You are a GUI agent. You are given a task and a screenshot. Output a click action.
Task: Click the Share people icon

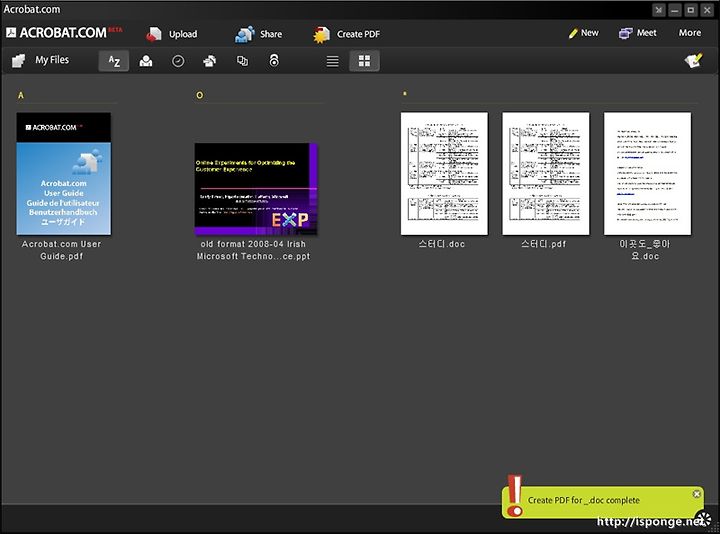[245, 34]
